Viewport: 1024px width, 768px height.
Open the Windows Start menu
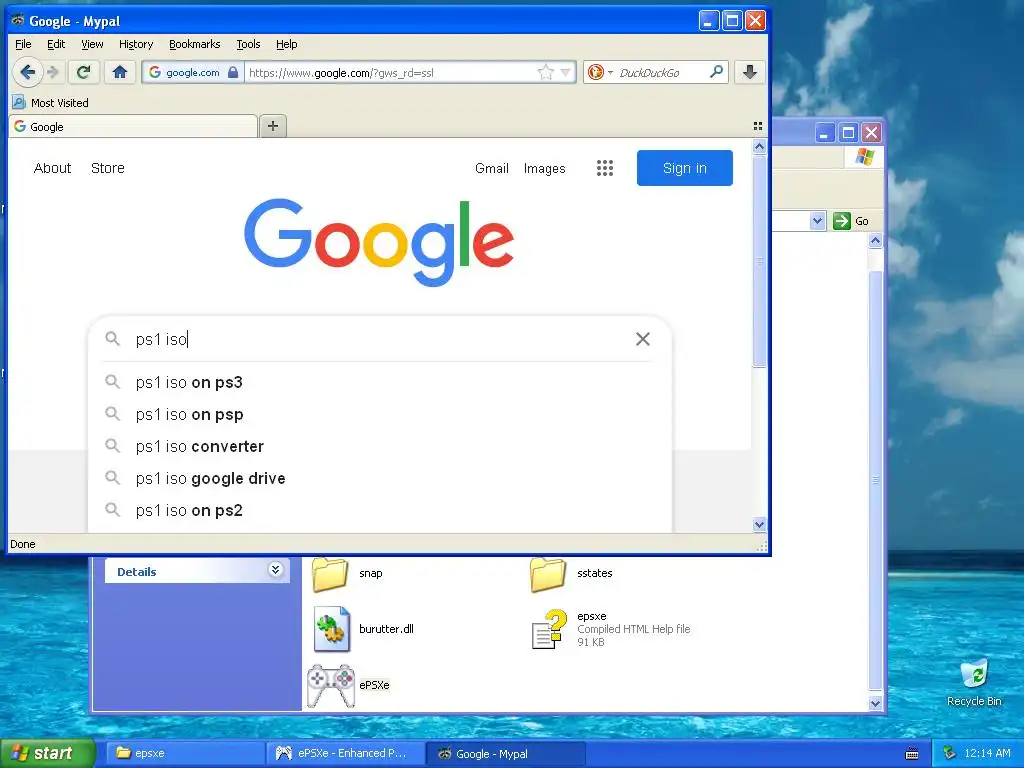tap(48, 754)
